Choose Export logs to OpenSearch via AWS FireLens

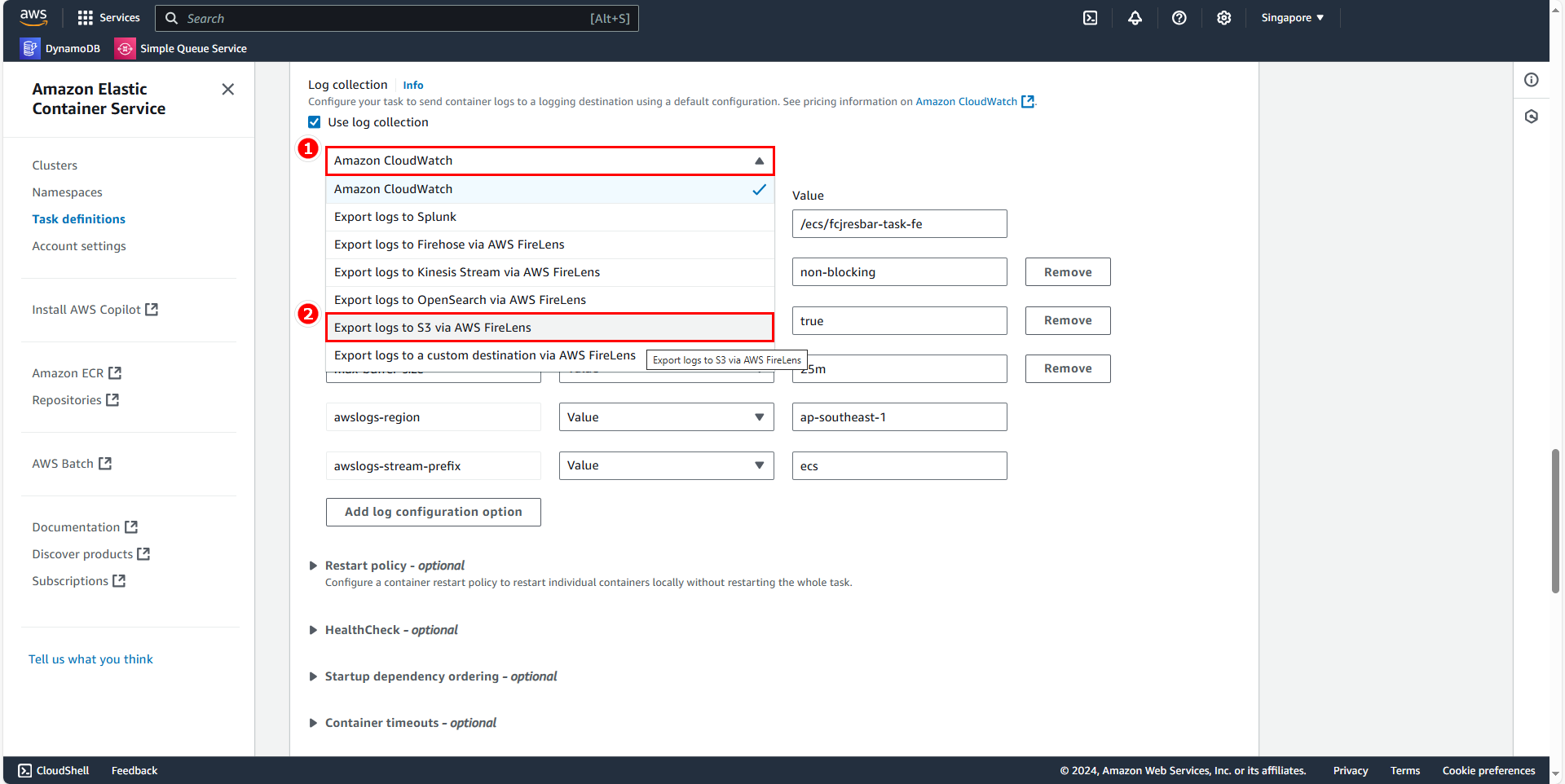tap(550, 300)
